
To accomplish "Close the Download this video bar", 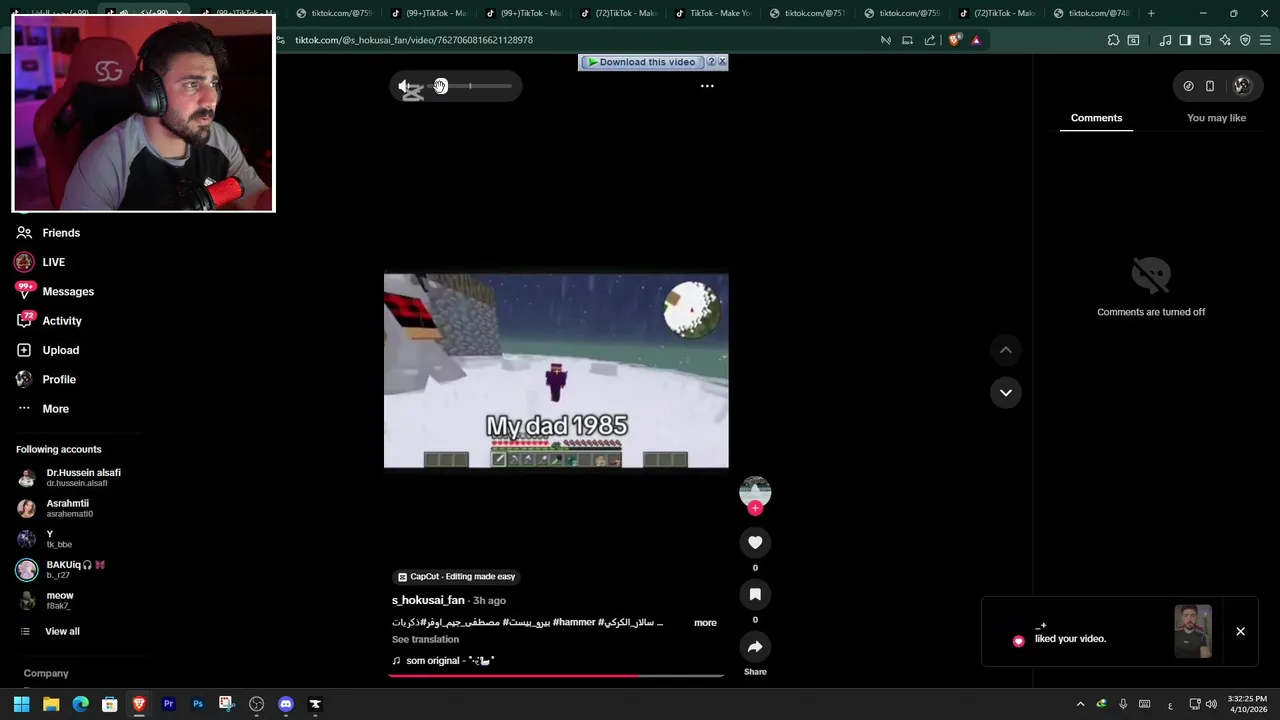I will 722,62.
